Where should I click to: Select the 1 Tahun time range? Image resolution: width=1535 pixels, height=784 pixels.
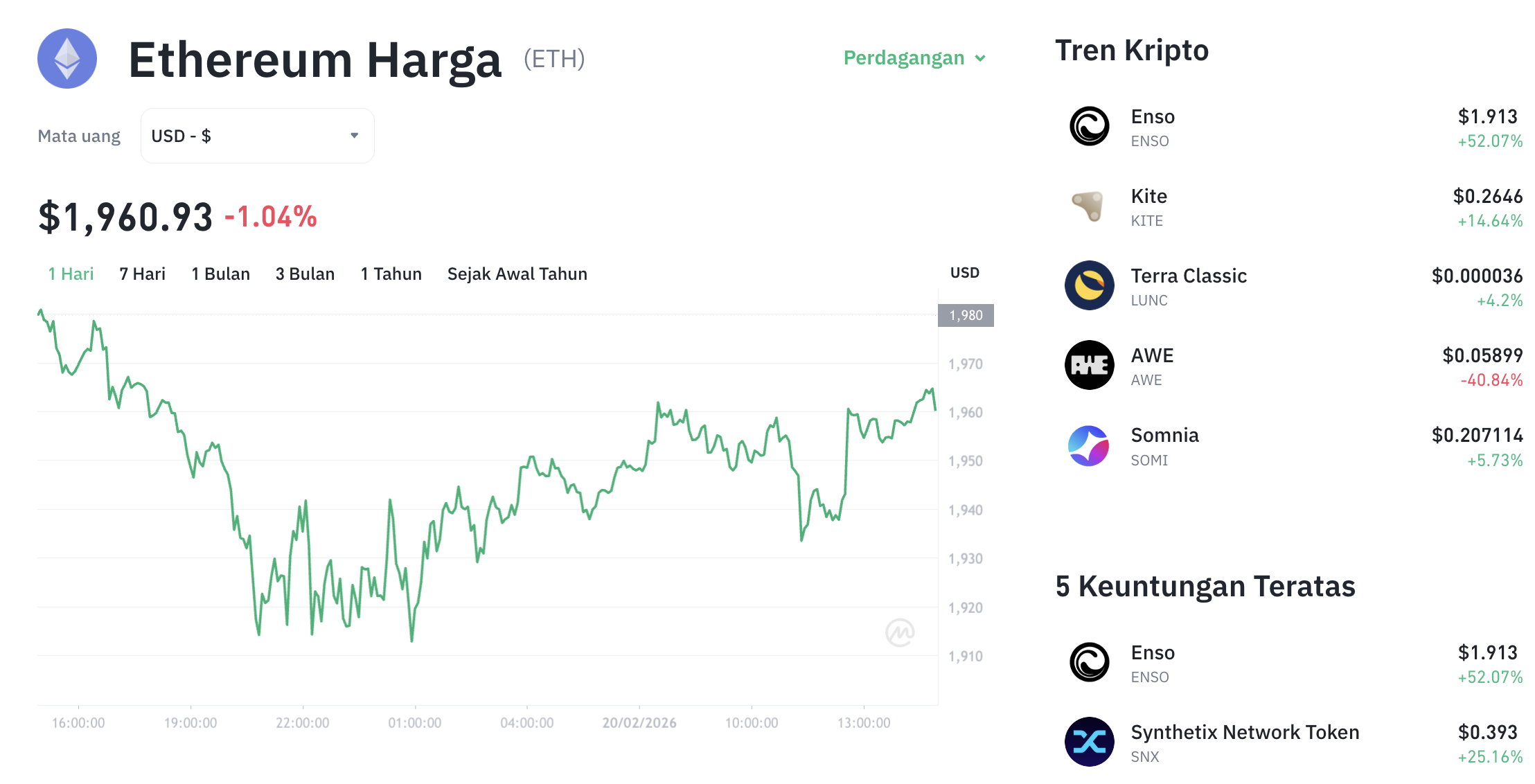(x=391, y=274)
